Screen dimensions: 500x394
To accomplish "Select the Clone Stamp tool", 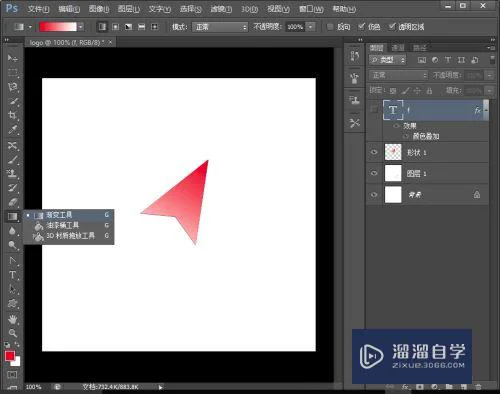I will pyautogui.click(x=12, y=174).
